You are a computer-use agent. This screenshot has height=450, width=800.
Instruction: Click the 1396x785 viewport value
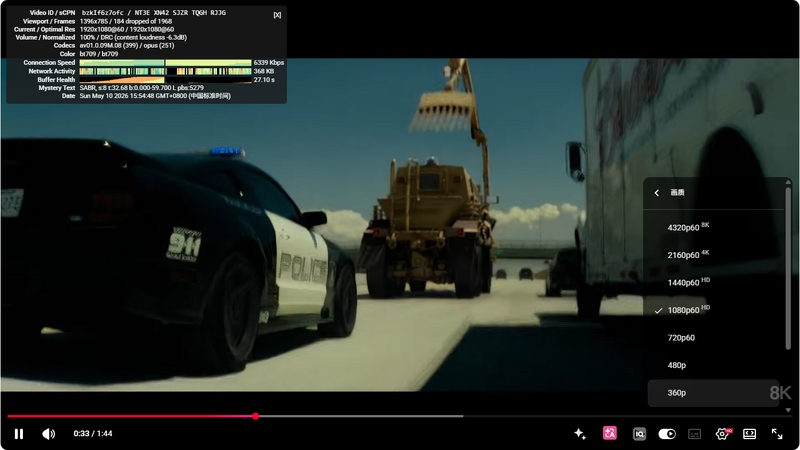point(93,21)
